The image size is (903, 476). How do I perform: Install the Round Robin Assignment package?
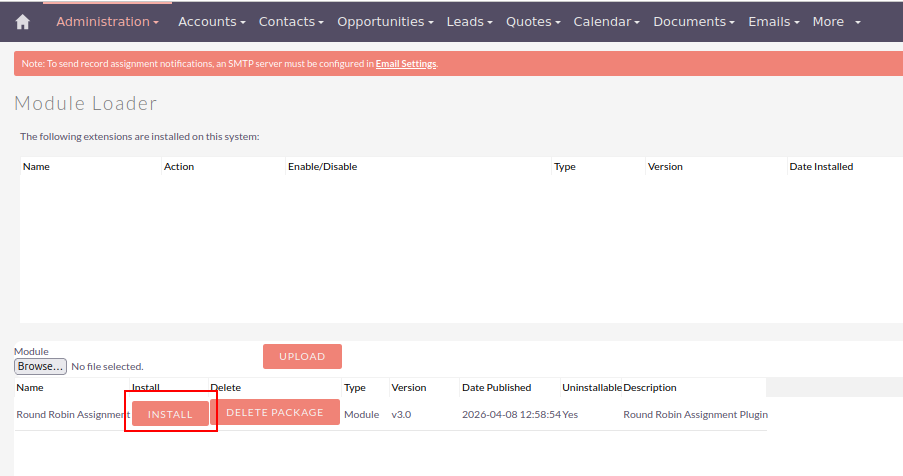[170, 414]
